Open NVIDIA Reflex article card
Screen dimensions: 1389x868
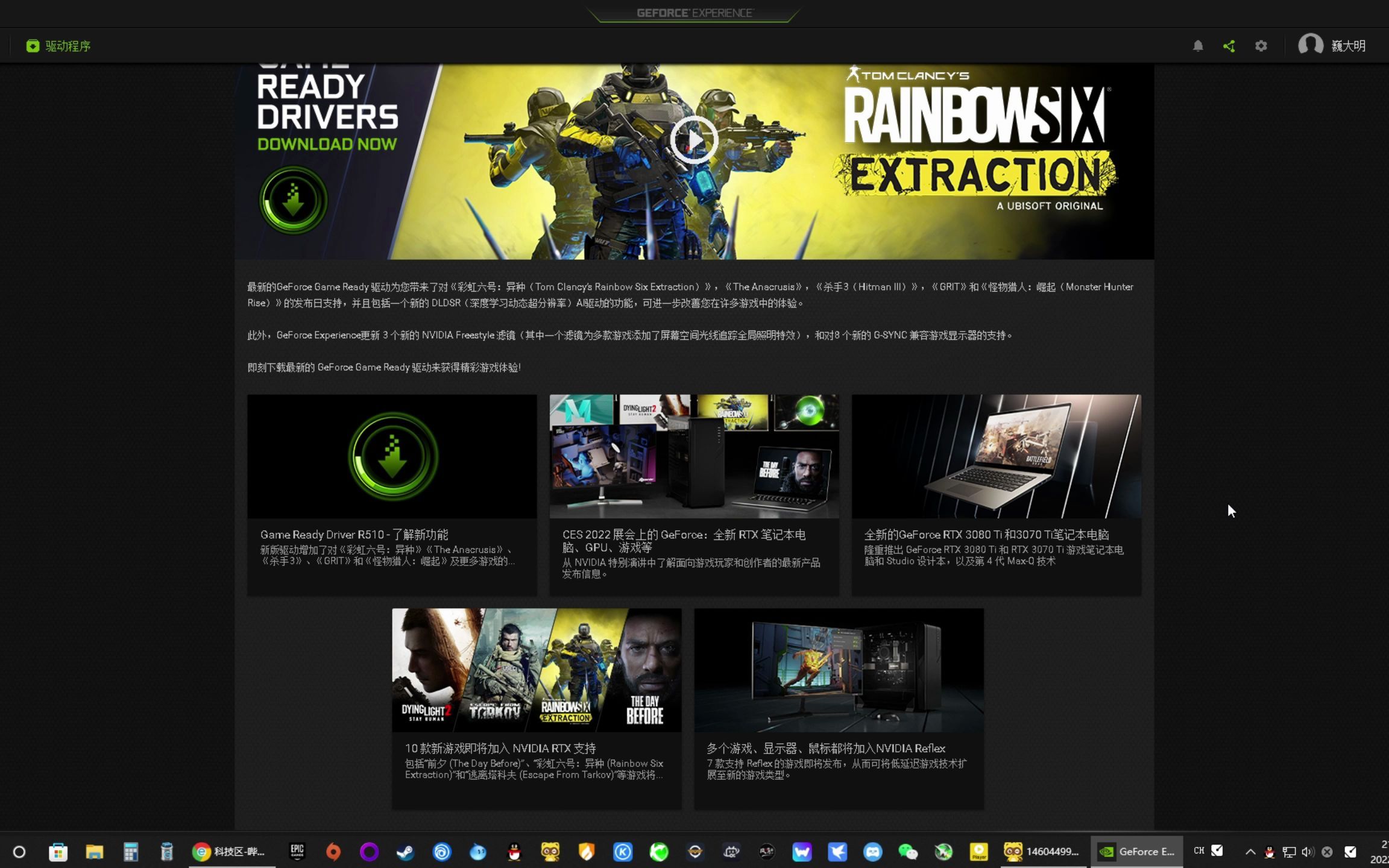[x=839, y=670]
